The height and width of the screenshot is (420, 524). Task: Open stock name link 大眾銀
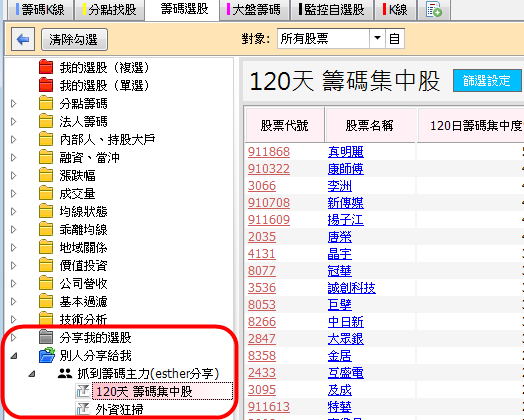345,339
